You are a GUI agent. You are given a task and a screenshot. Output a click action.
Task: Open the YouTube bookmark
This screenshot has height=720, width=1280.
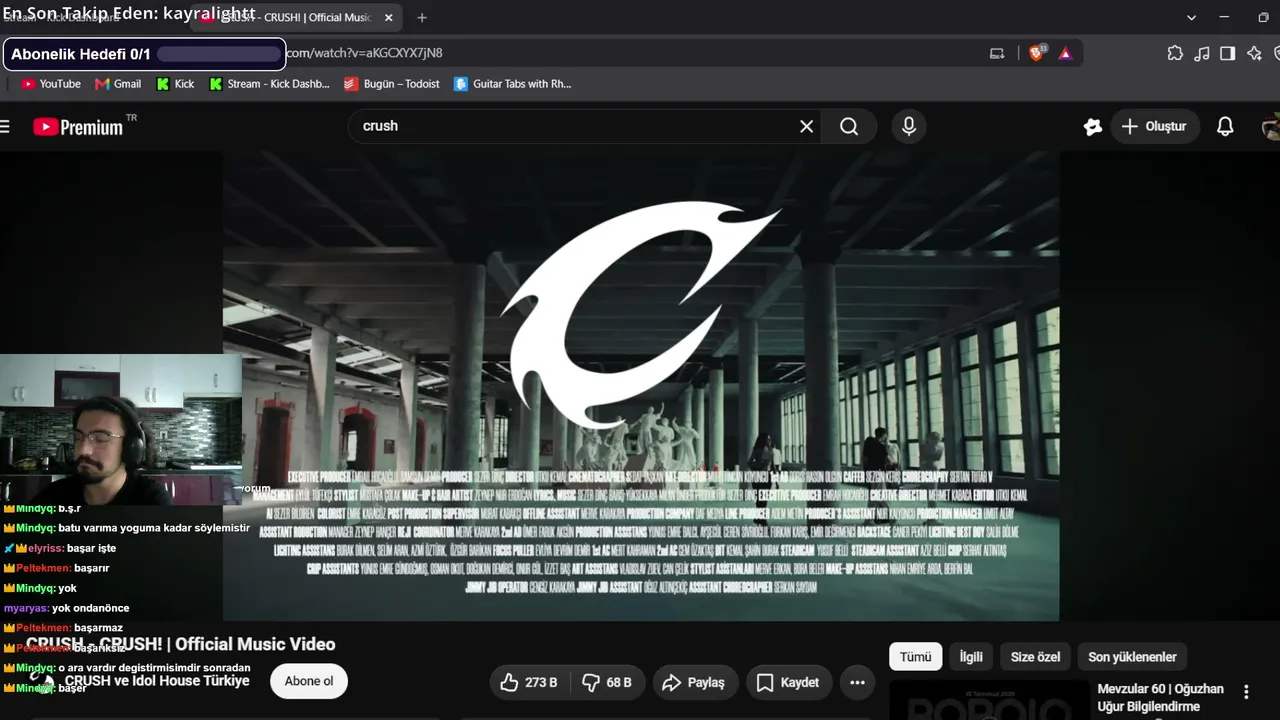pos(51,84)
